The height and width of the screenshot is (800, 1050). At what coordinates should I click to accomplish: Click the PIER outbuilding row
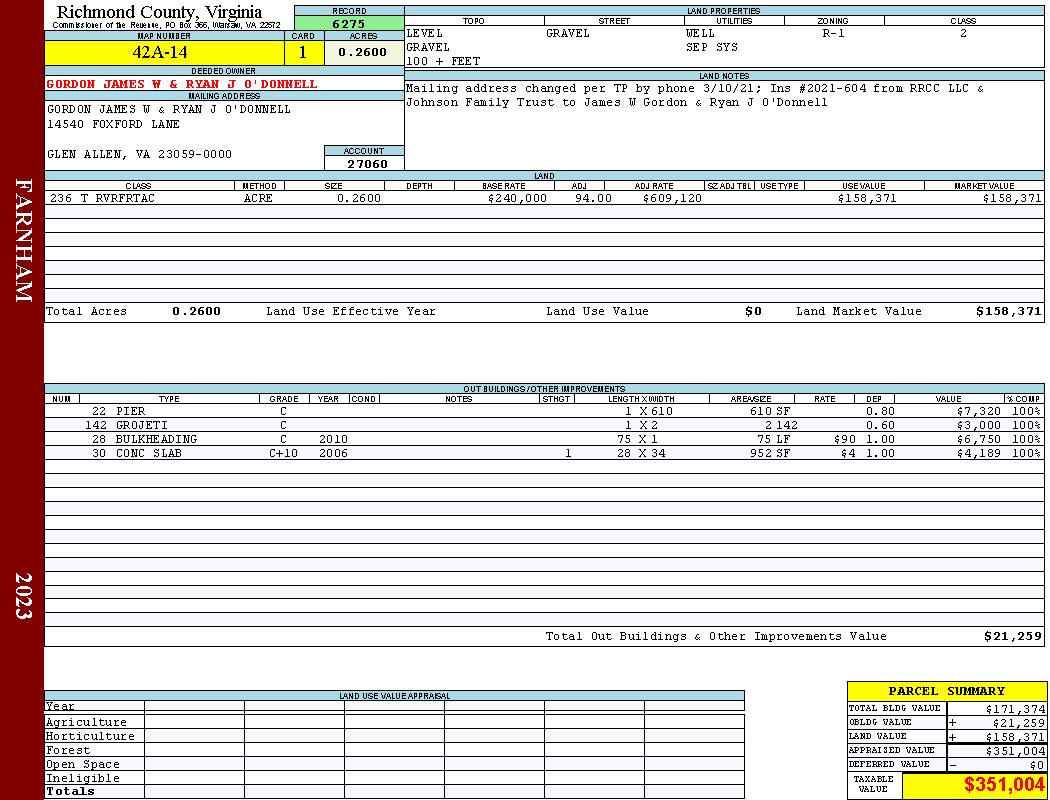click(x=544, y=411)
